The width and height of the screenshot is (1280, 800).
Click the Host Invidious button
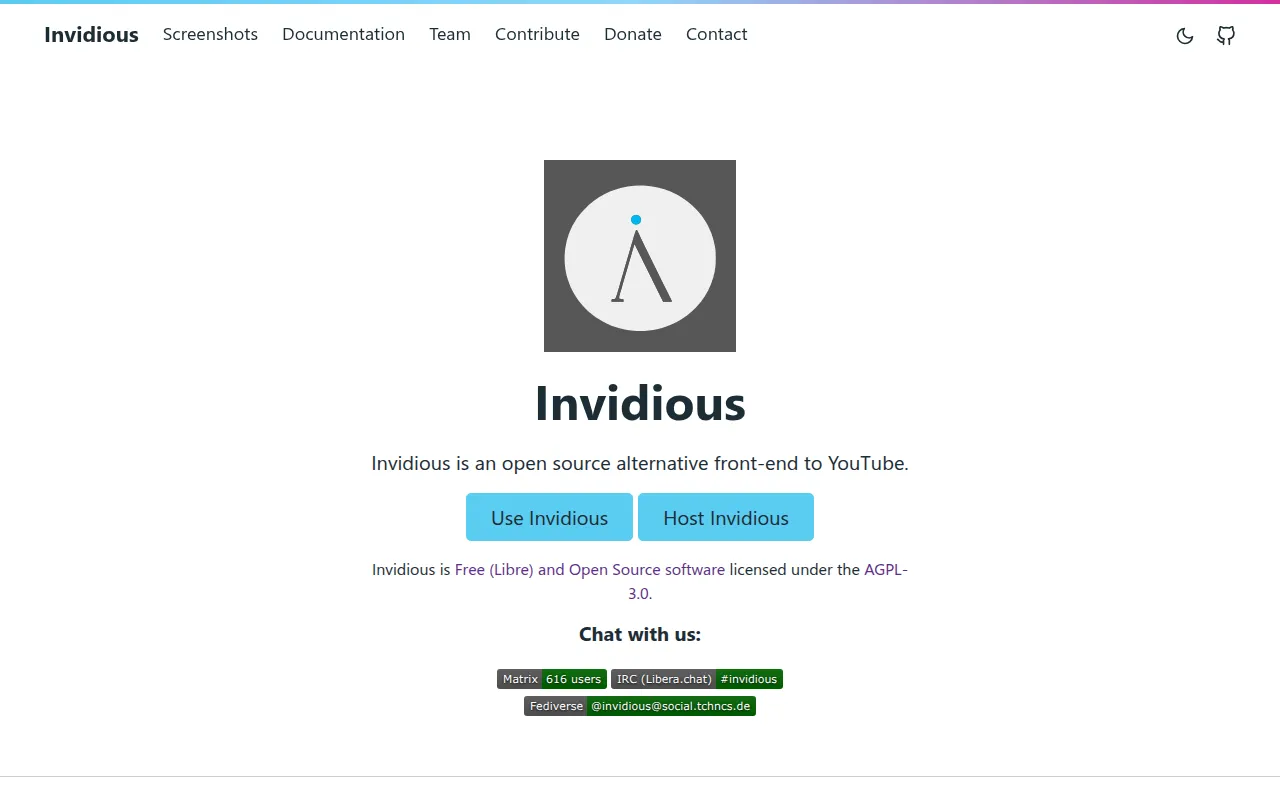[x=726, y=517]
